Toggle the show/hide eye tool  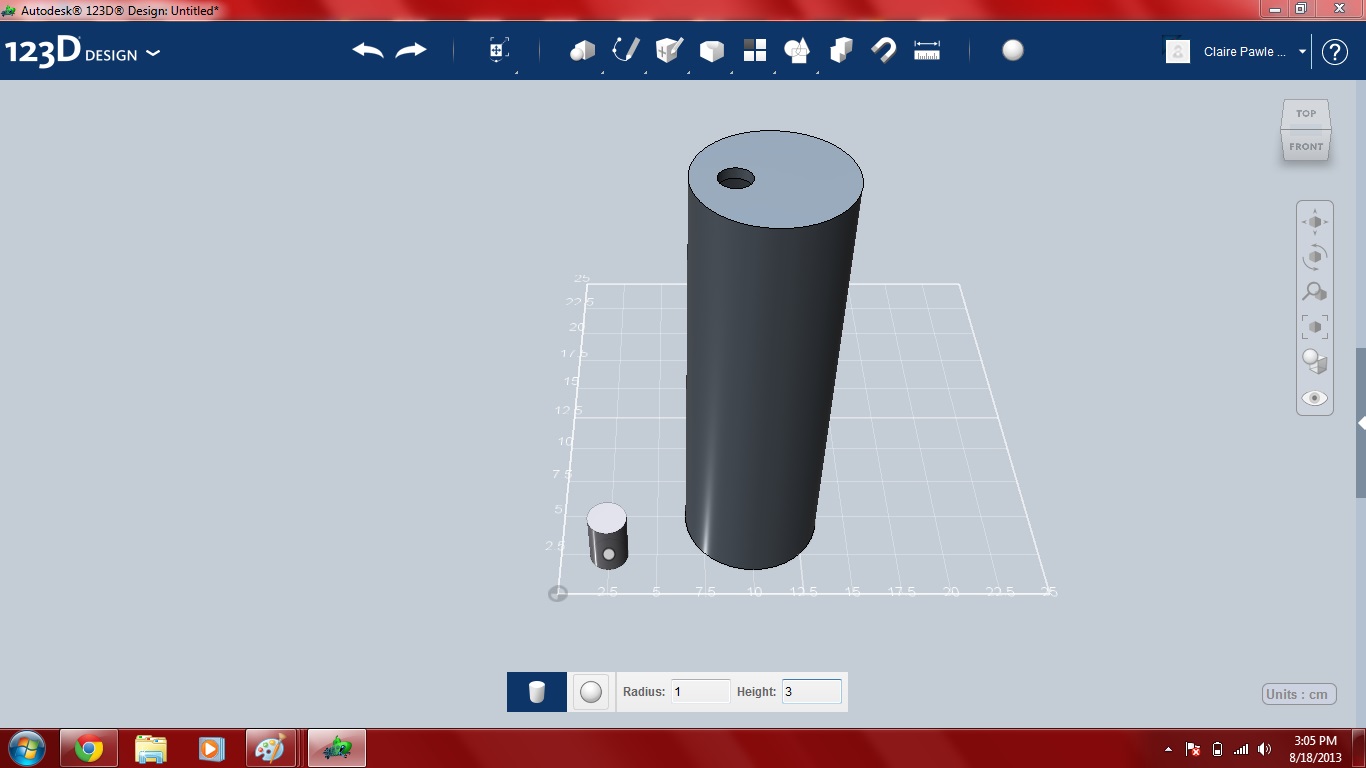[1314, 398]
